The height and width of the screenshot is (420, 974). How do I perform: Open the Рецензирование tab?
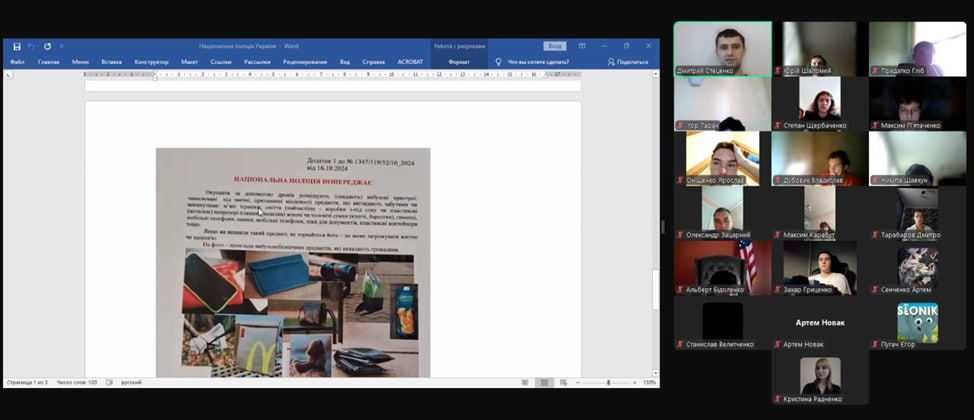click(x=305, y=62)
